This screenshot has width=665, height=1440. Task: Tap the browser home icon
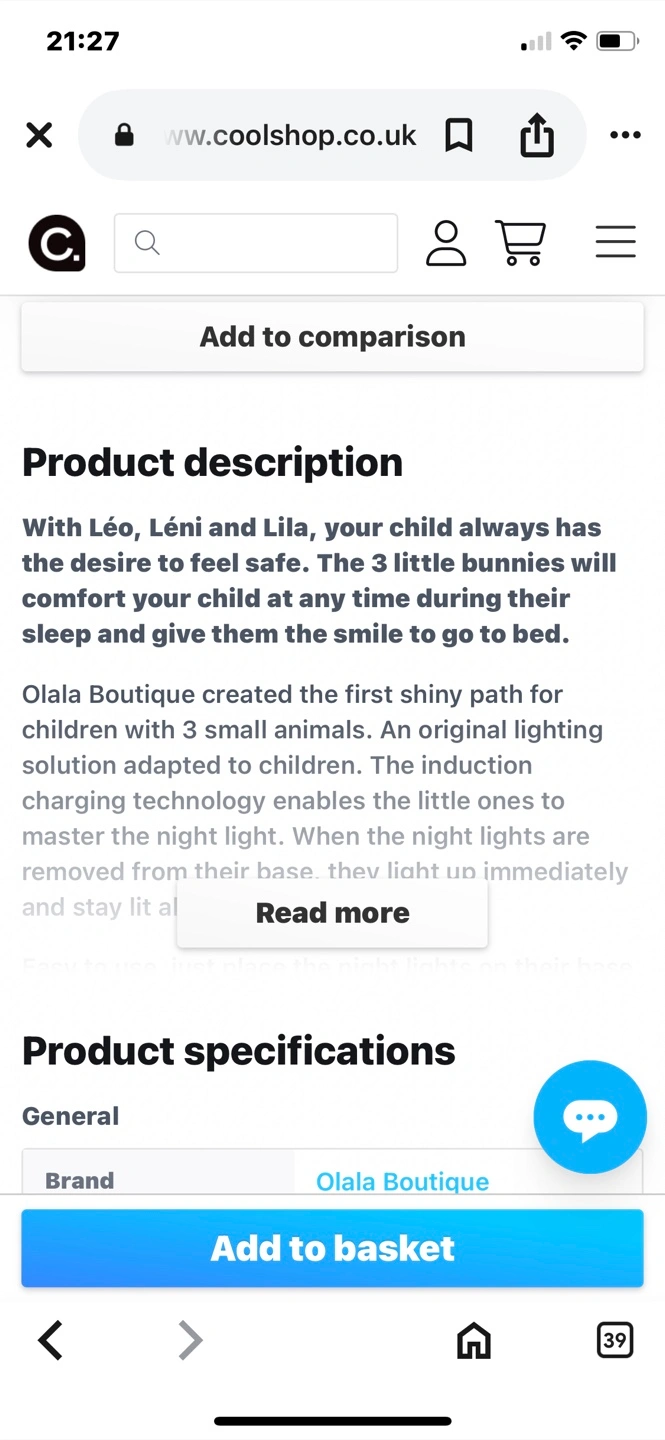[x=474, y=1340]
